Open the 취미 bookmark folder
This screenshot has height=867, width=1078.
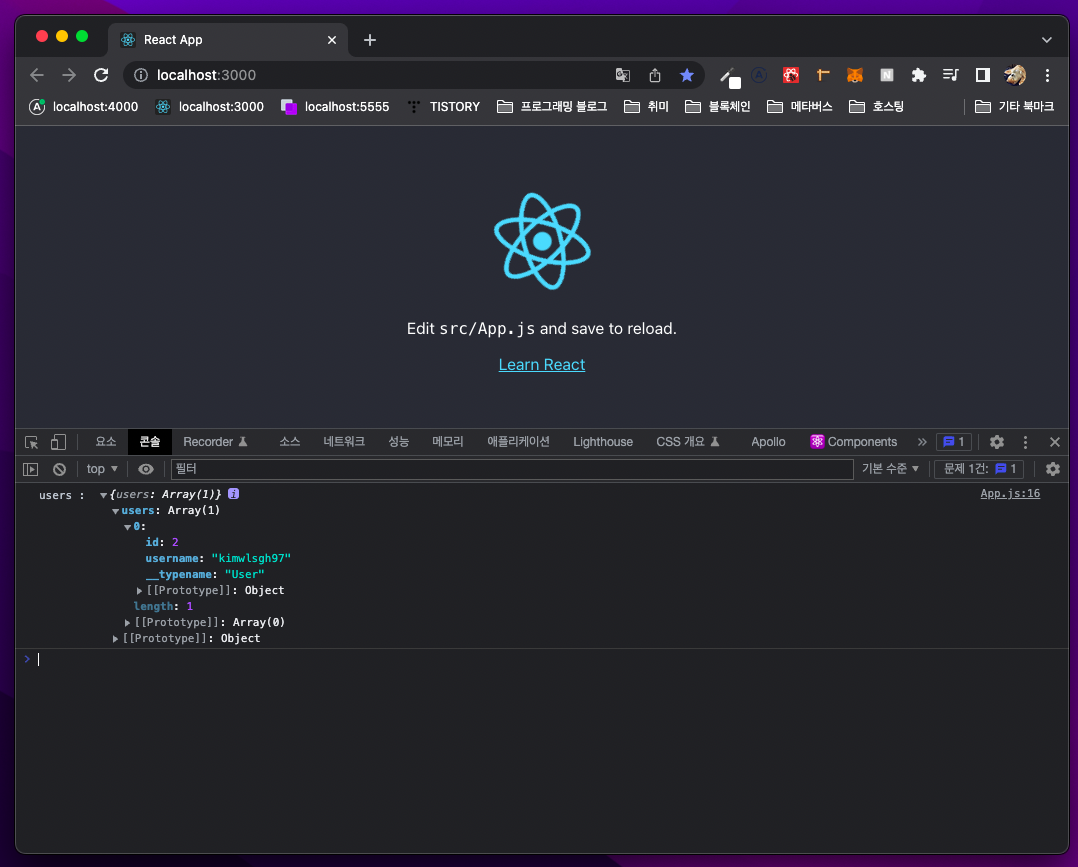click(x=646, y=107)
